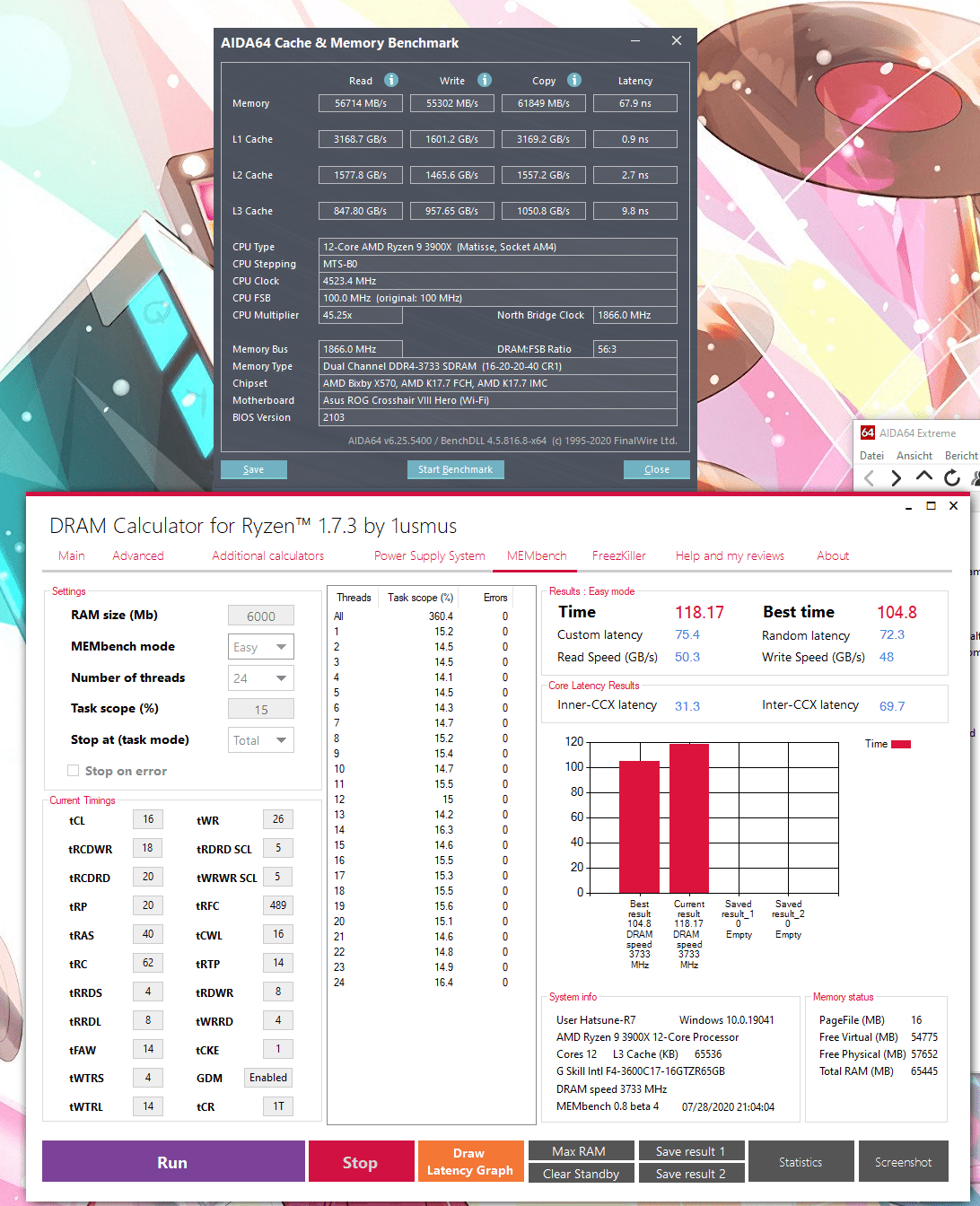Open the Ansicht menu in AIDA64 Extreme
The image size is (980, 1206).
914,456
